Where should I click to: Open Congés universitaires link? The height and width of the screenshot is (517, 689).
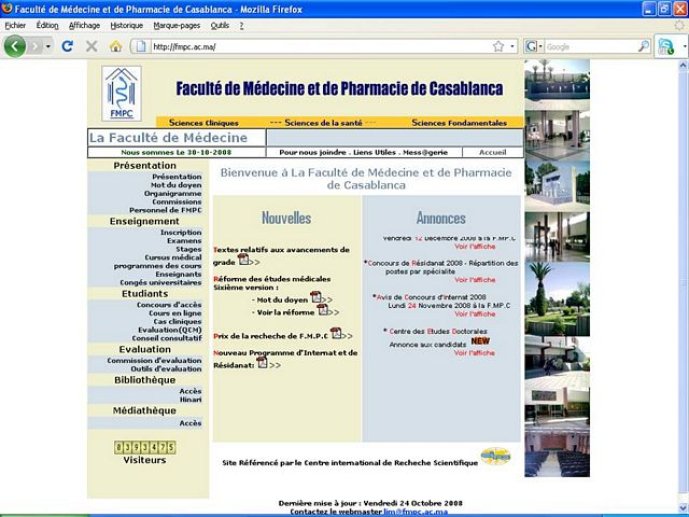160,282
